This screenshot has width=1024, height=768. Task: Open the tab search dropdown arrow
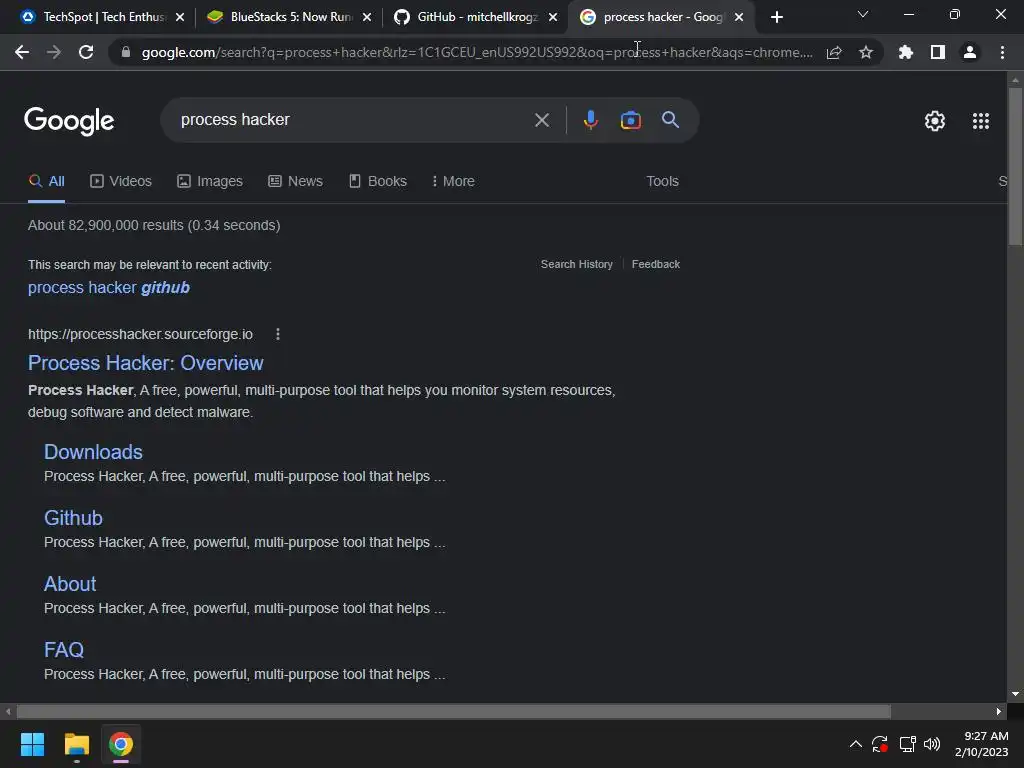(863, 14)
